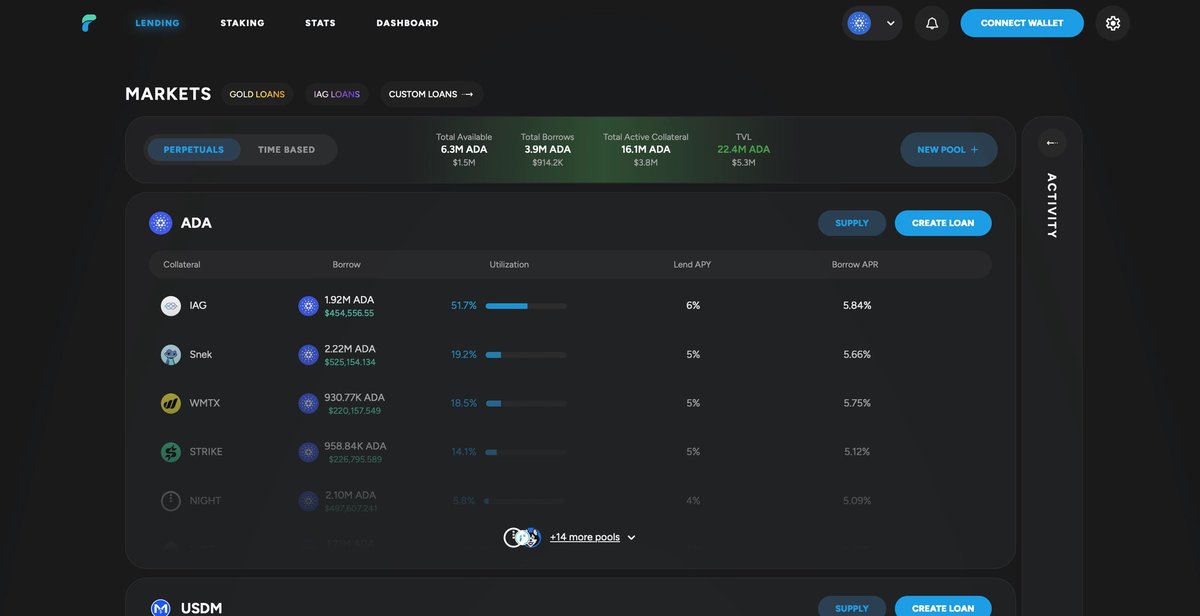
Task: Click the Borrow APR column header
Action: coord(855,265)
